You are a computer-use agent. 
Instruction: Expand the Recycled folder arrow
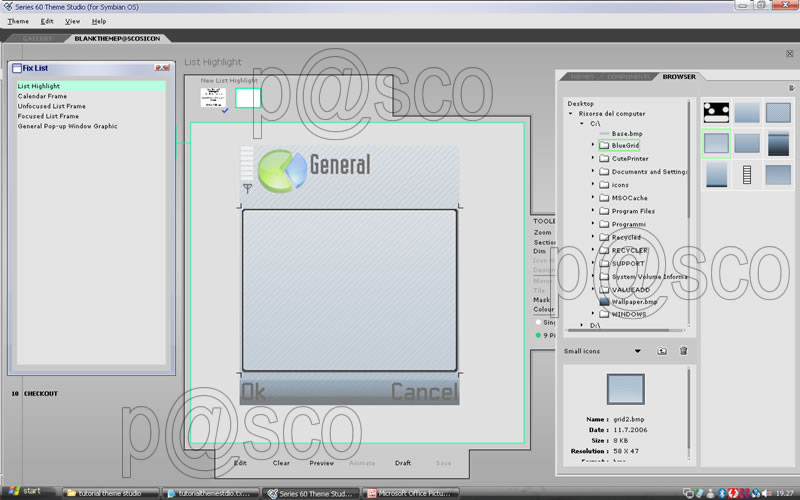pos(593,237)
